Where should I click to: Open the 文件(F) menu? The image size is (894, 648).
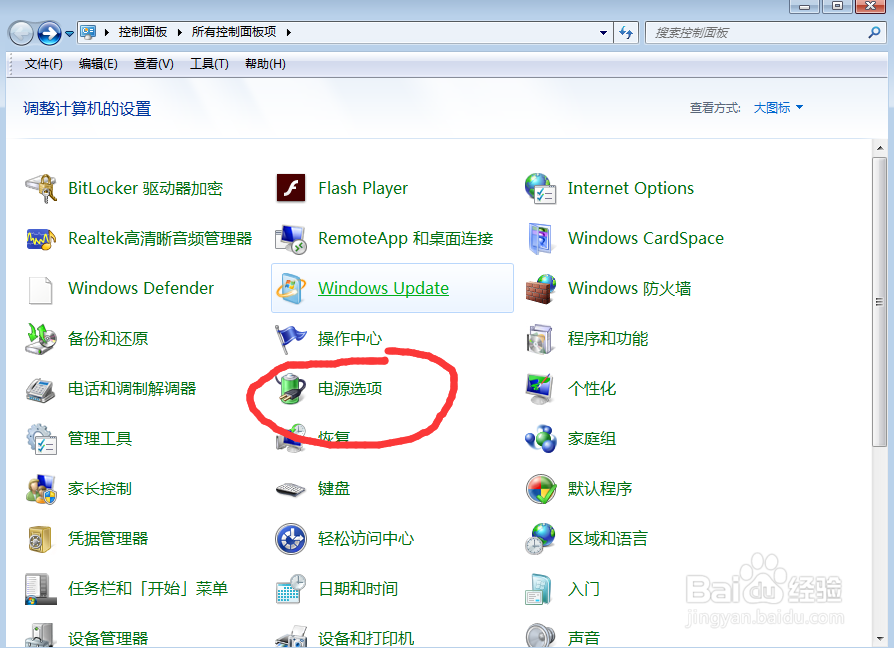[43, 64]
